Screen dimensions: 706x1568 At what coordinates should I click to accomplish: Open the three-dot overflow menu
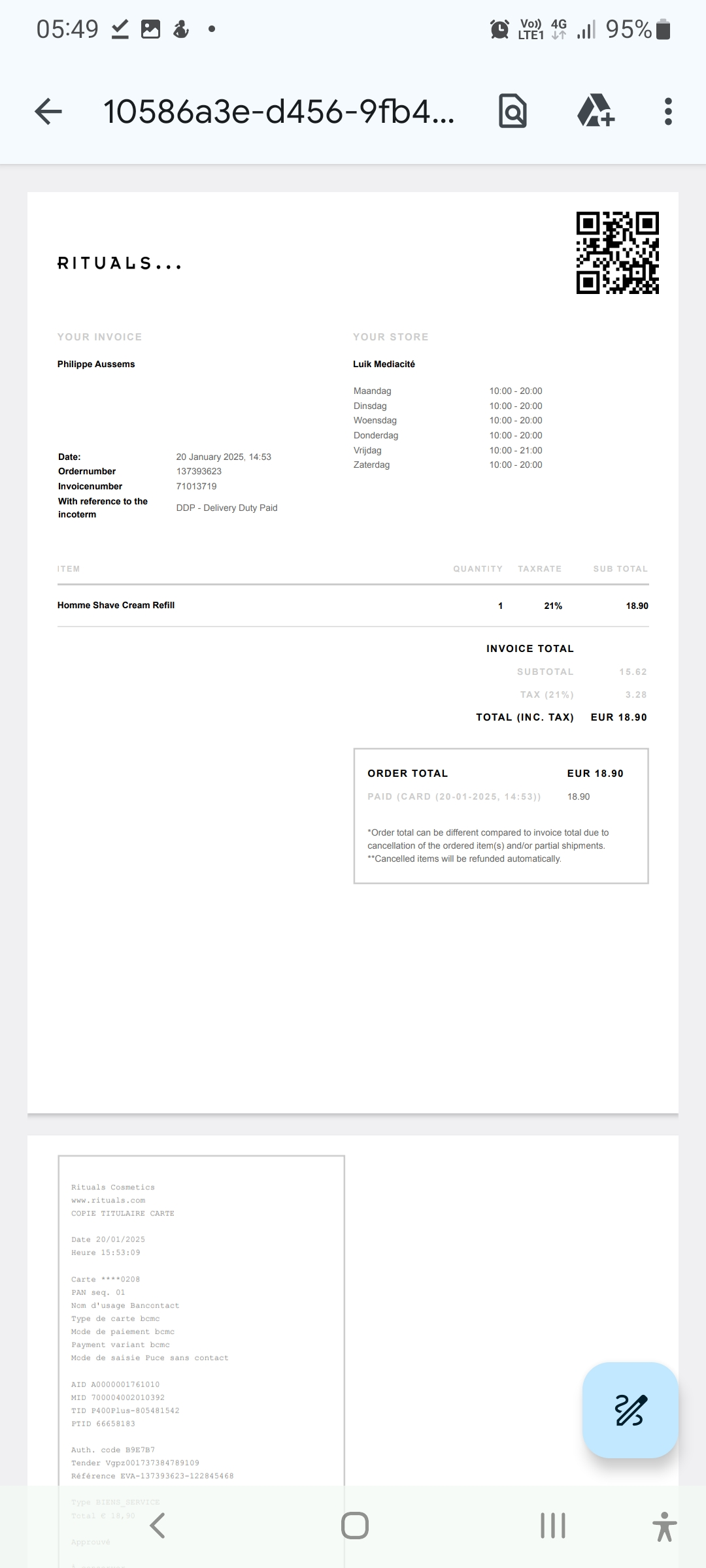point(667,112)
